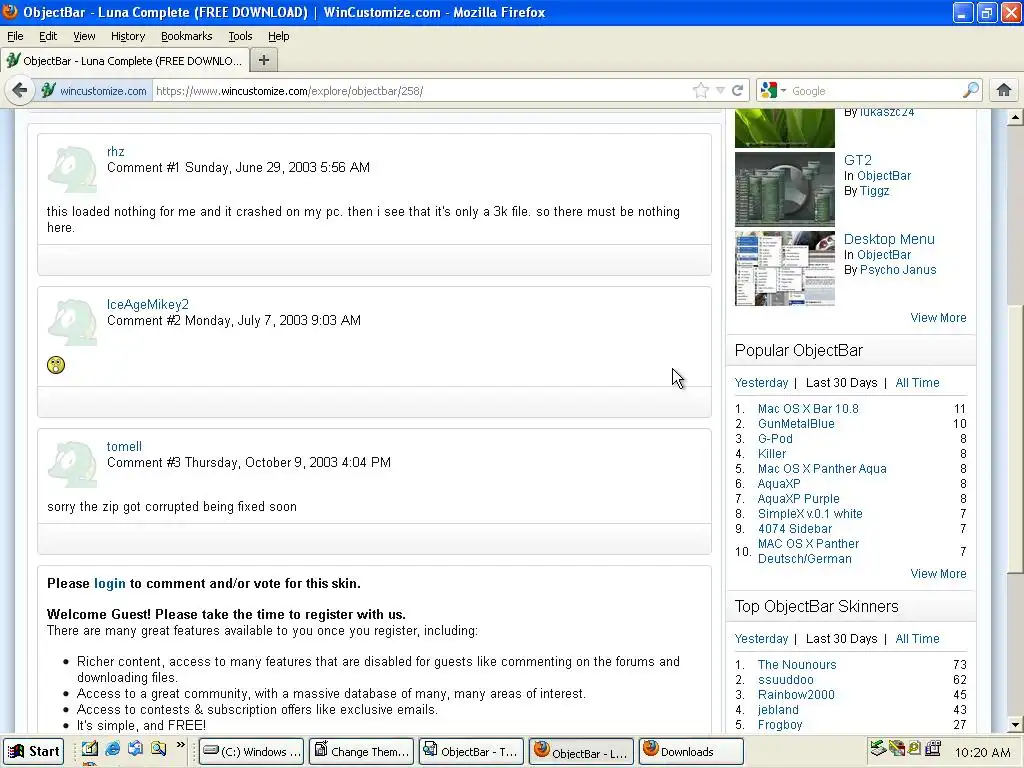
Task: Click IceAgeMikey2's avatar image
Action: pyautogui.click(x=72, y=322)
